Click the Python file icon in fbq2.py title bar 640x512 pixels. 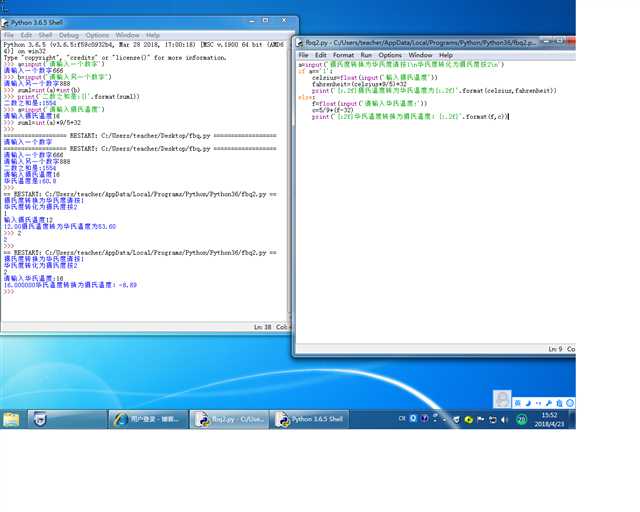(300, 43)
